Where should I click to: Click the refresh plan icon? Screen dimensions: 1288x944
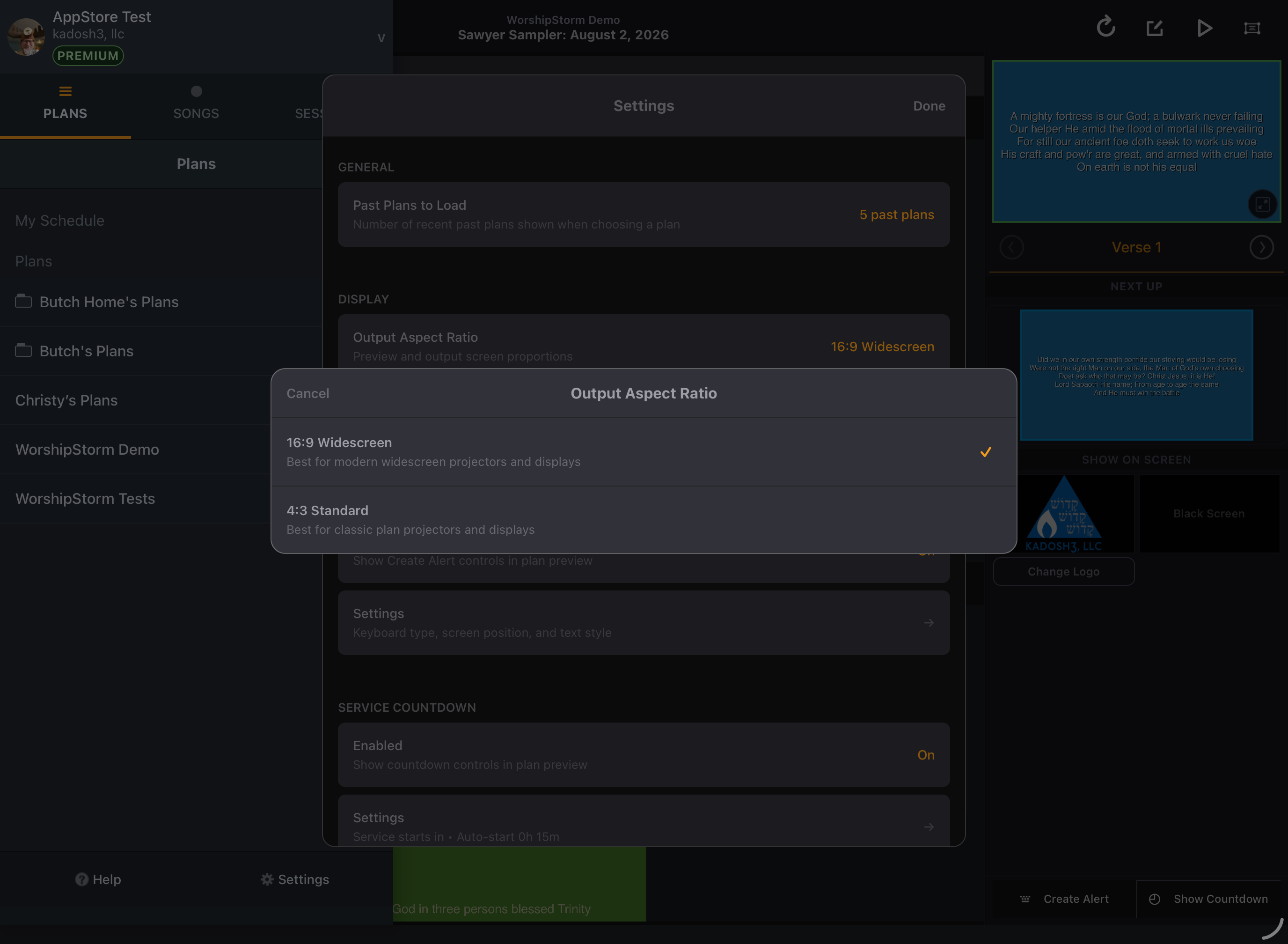coord(1106,28)
